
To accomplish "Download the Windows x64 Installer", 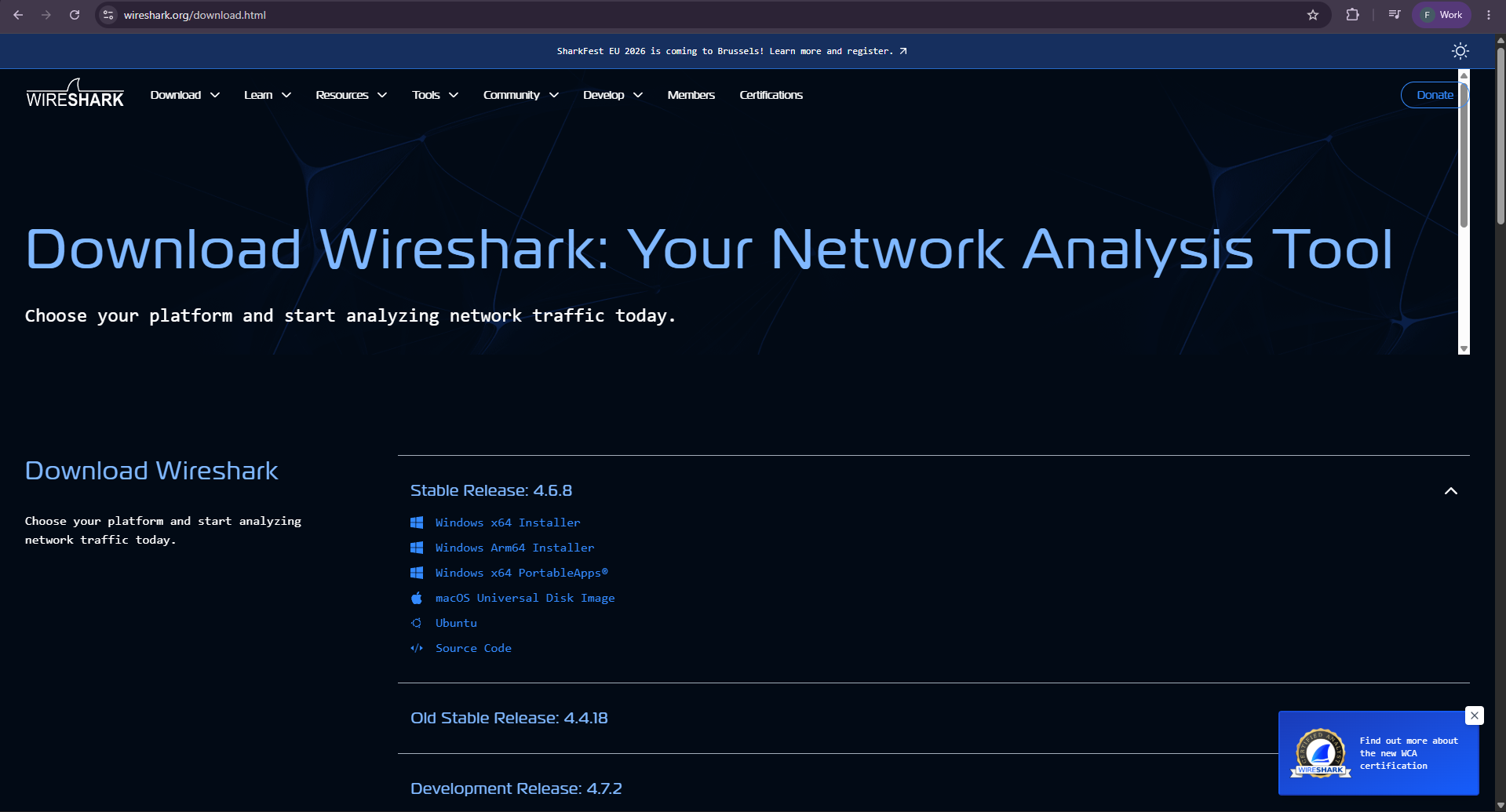I will tap(508, 523).
